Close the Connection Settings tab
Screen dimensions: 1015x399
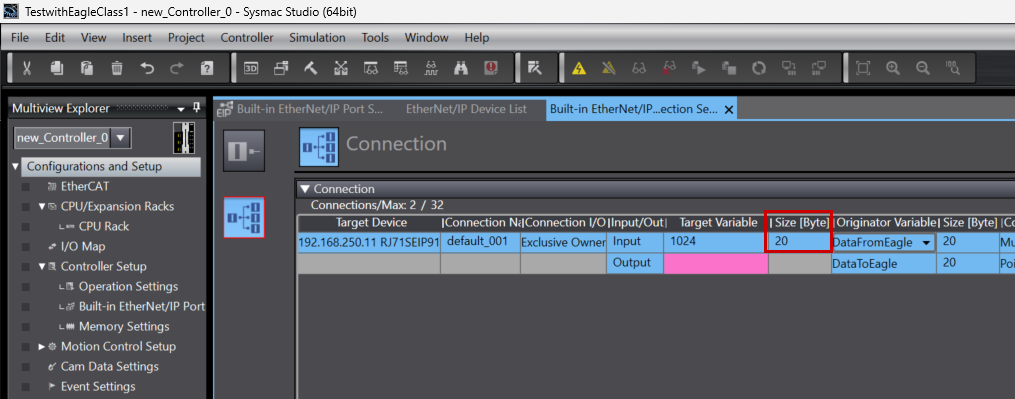[728, 110]
